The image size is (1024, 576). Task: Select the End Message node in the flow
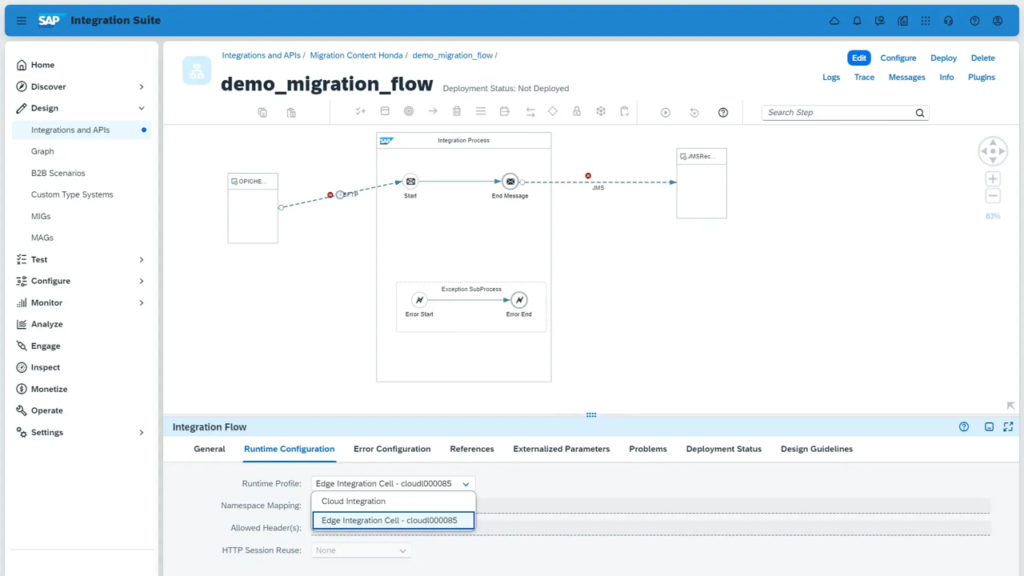510,182
